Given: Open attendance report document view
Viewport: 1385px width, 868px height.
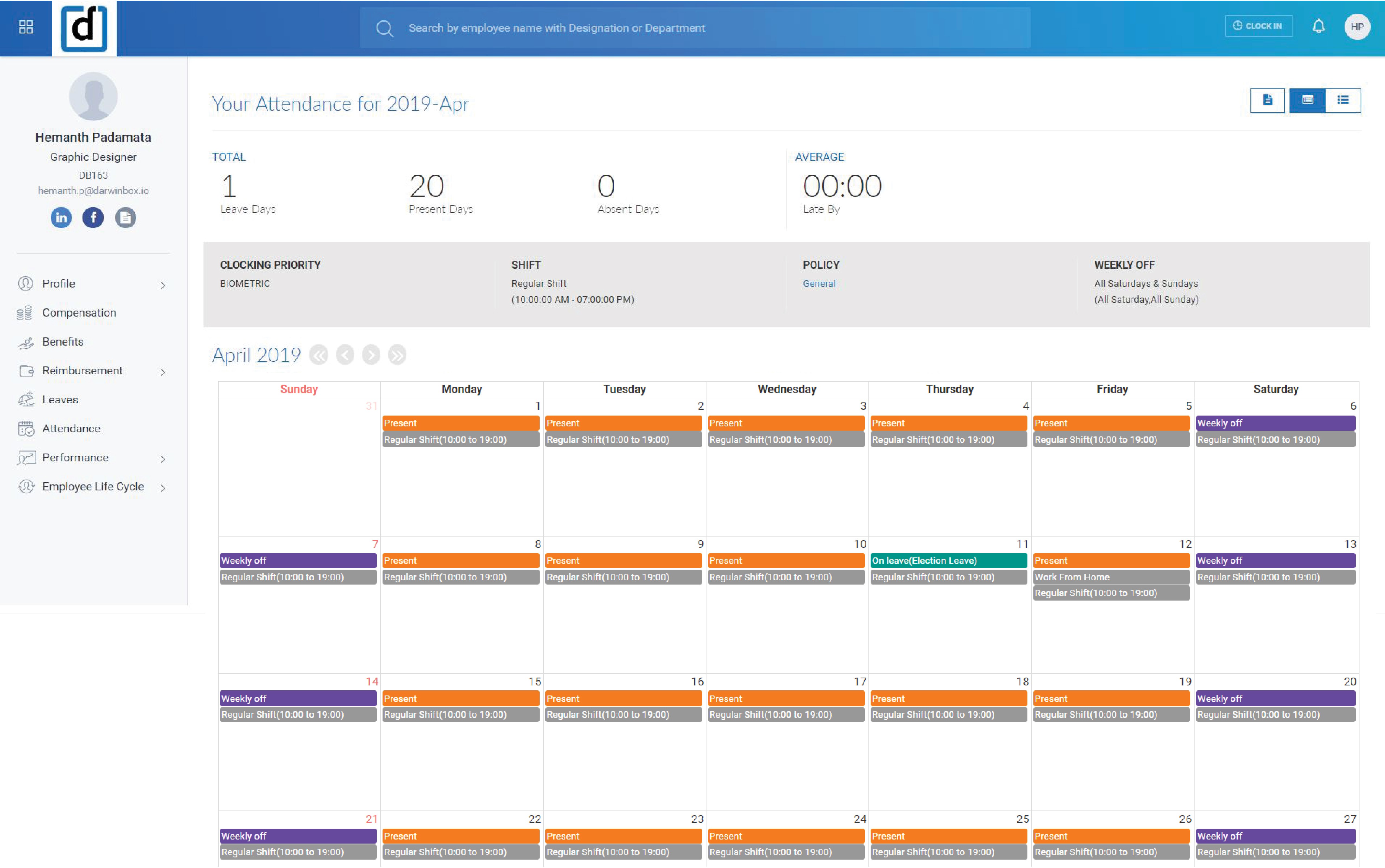Looking at the screenshot, I should (1267, 100).
